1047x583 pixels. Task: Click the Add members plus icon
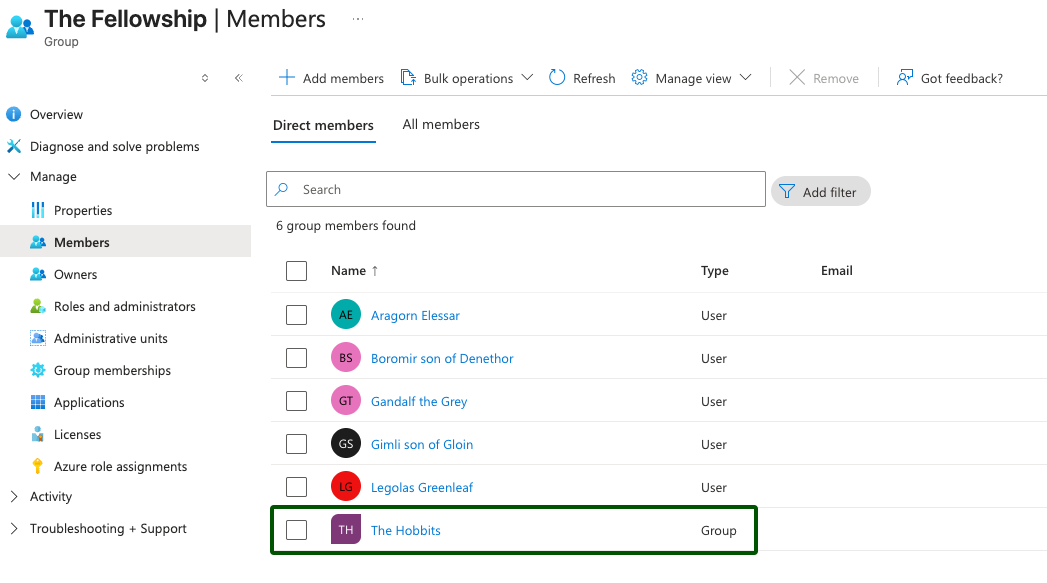[x=286, y=77]
